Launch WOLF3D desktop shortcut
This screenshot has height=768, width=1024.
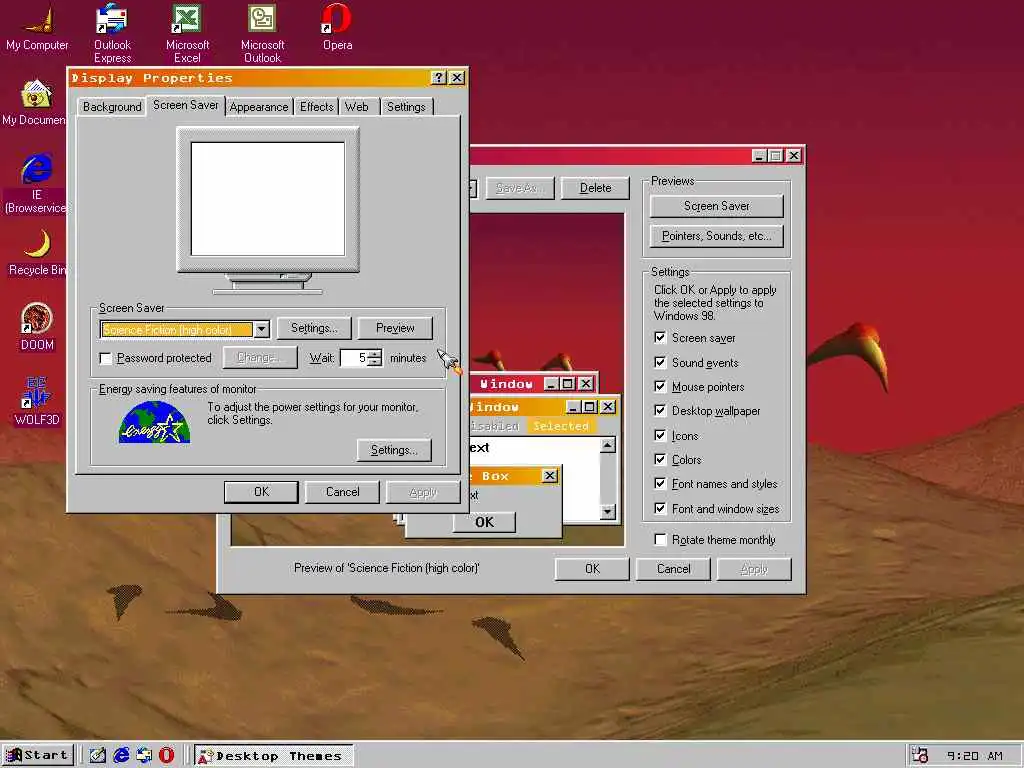pyautogui.click(x=37, y=402)
